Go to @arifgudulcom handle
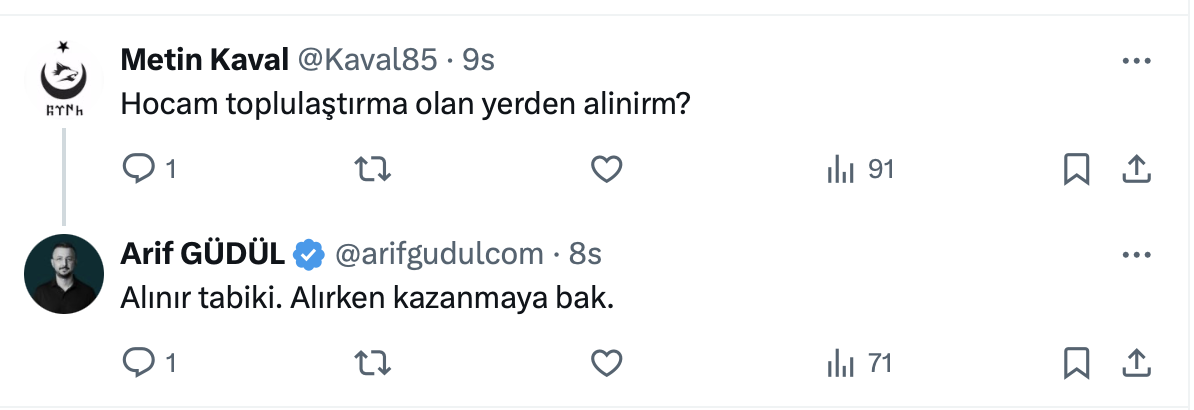Viewport: 1194px width, 410px height. (439, 255)
